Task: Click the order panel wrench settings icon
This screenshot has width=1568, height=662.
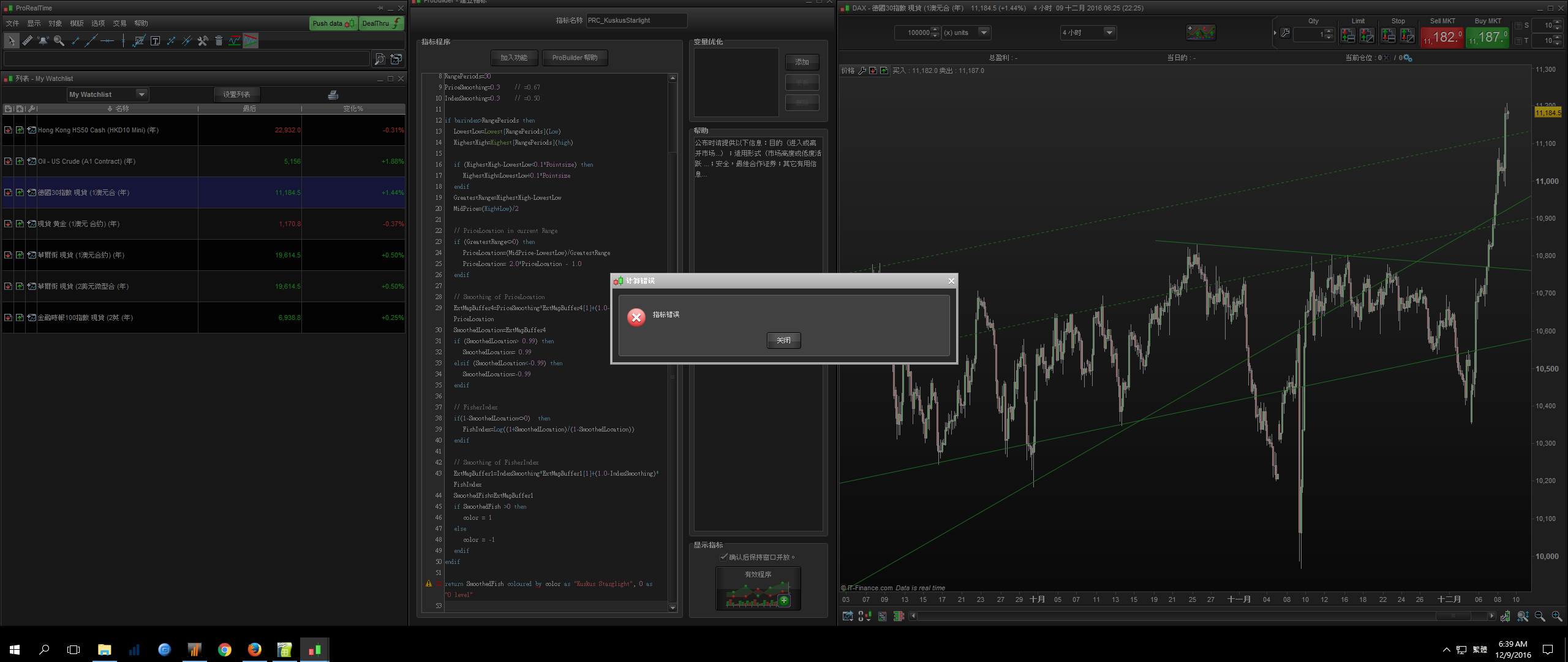Action: pyautogui.click(x=1285, y=33)
